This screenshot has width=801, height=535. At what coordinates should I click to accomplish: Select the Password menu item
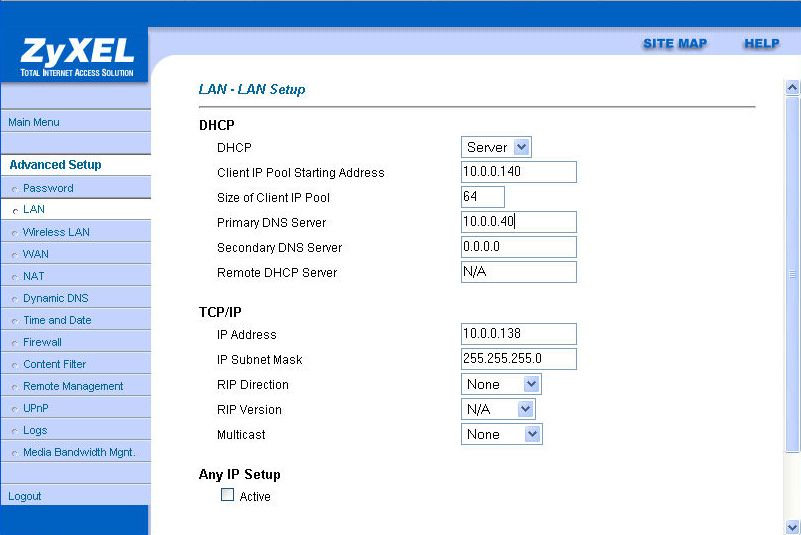[48, 188]
